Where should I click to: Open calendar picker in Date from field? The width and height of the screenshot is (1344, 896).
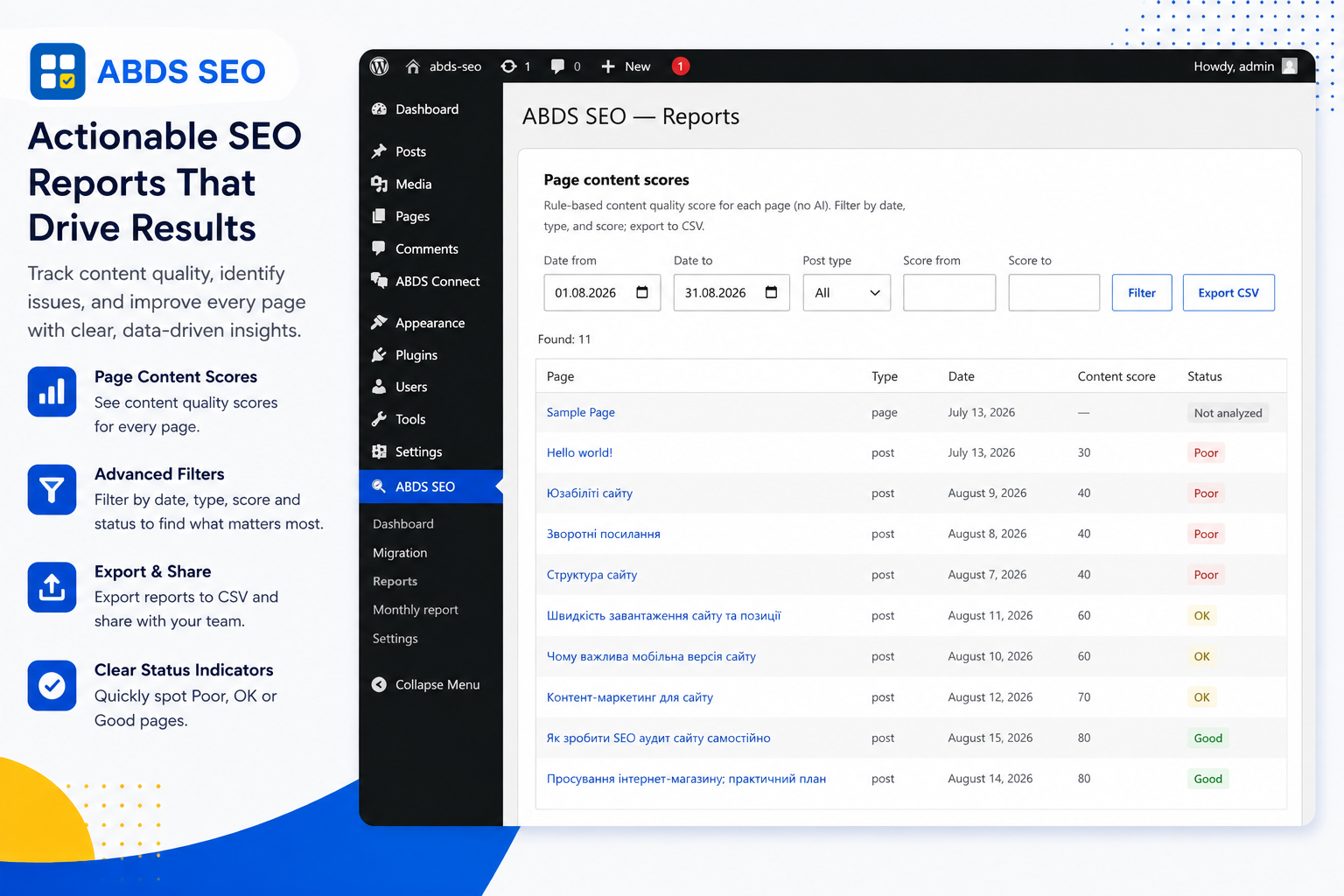(642, 292)
